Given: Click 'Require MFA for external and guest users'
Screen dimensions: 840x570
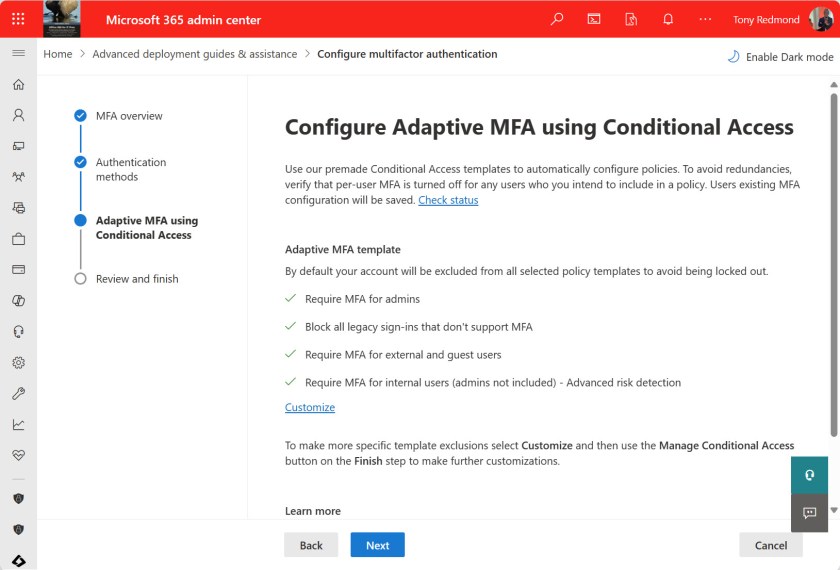Looking at the screenshot, I should pyautogui.click(x=403, y=355).
